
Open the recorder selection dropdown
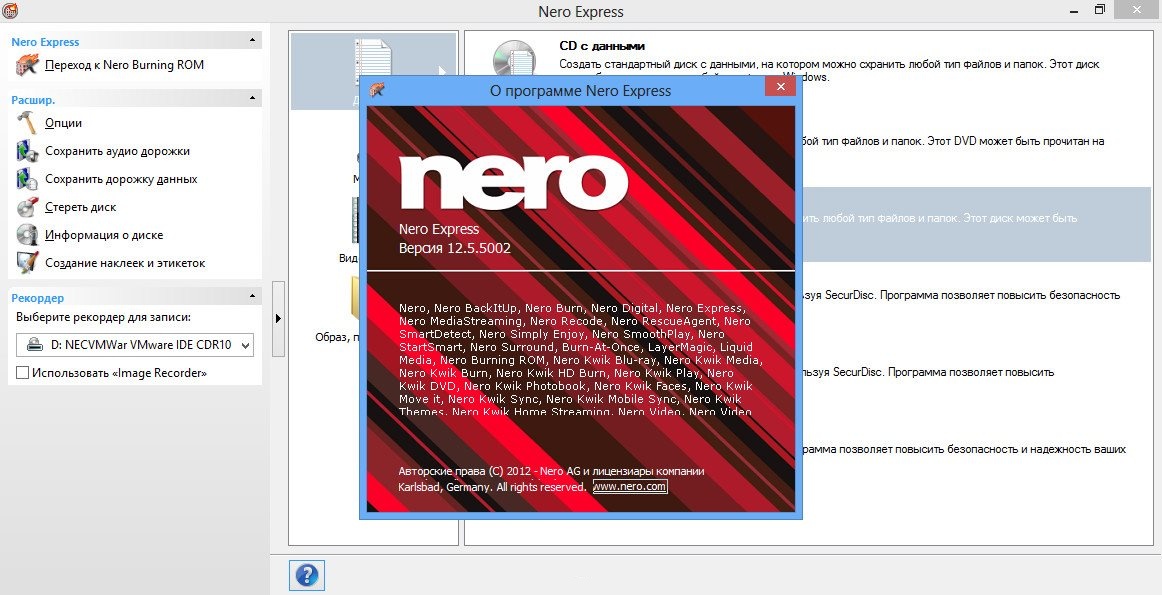pos(245,346)
